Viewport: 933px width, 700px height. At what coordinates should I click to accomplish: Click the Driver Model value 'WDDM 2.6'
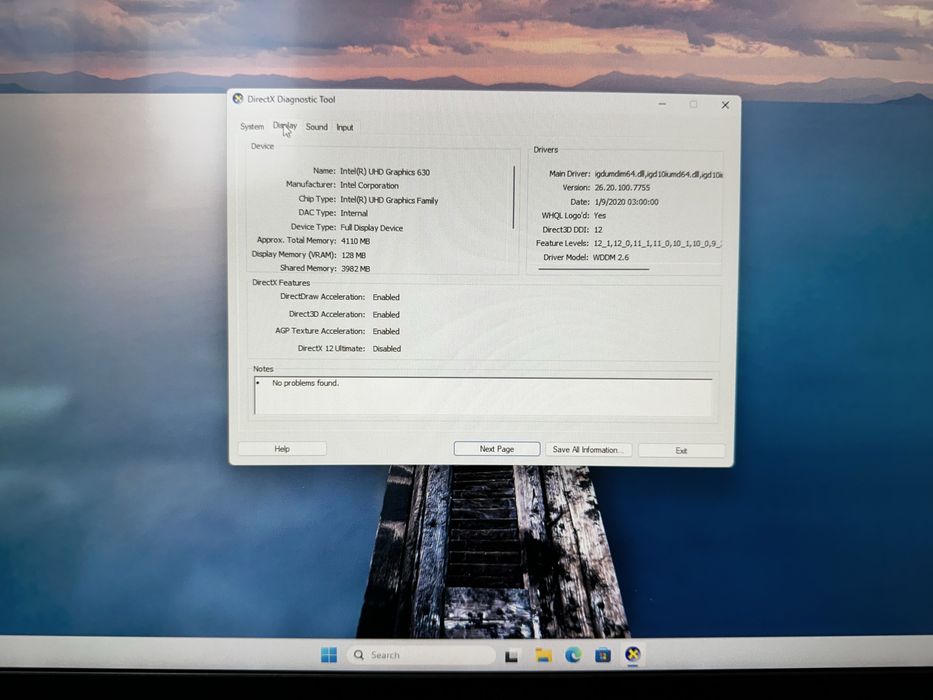(x=611, y=257)
